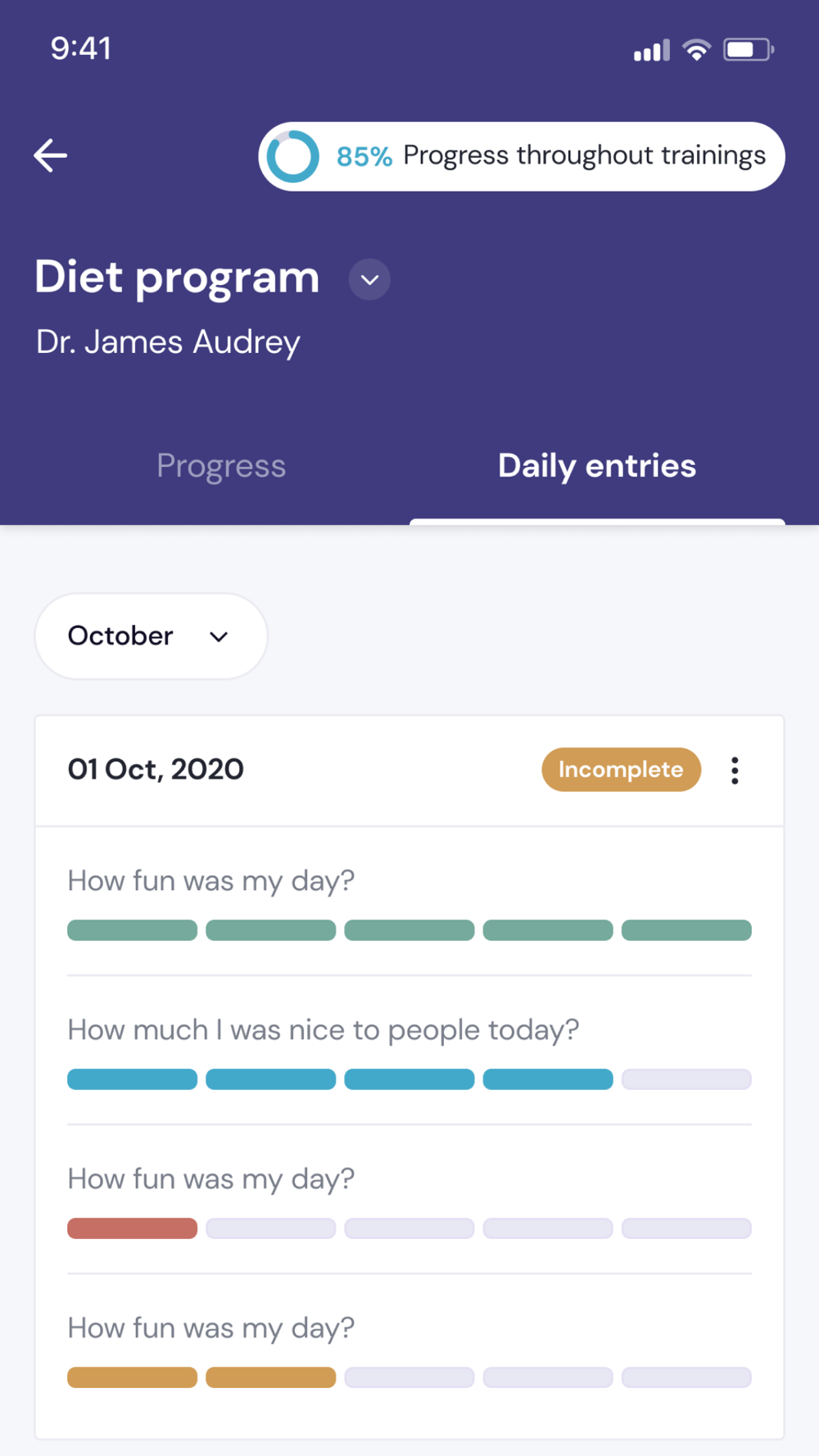The width and height of the screenshot is (819, 1456).
Task: Set nice to people rating to first segment
Action: (x=132, y=1079)
